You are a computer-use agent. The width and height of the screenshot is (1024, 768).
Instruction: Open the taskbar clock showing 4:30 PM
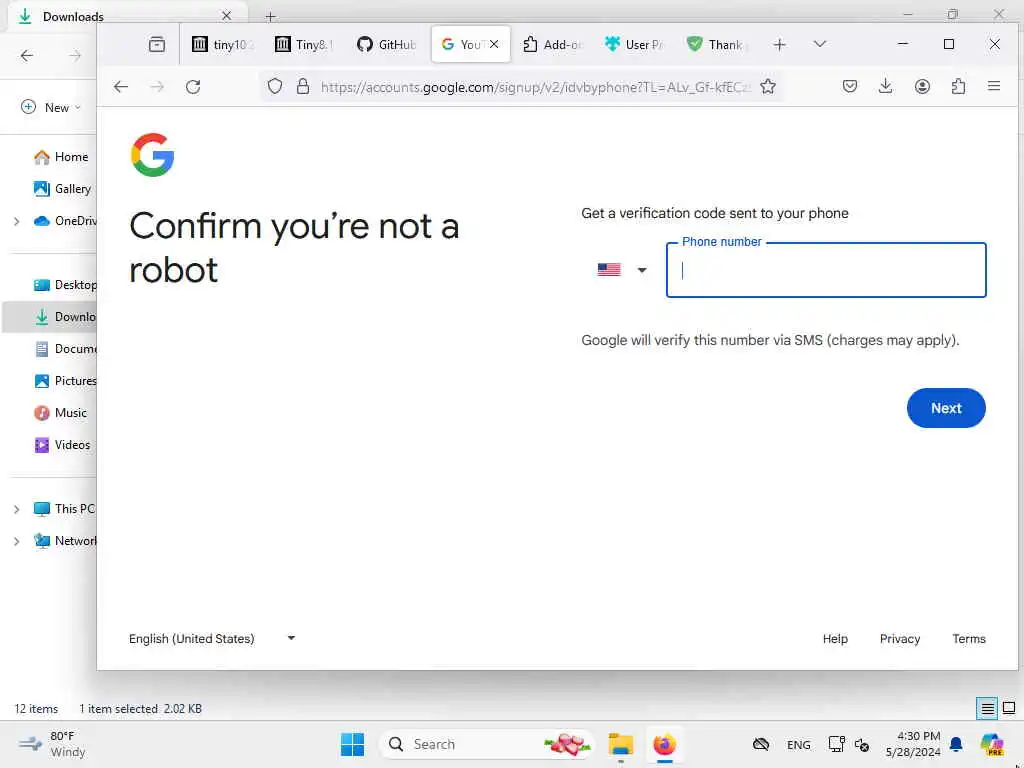[x=913, y=744]
